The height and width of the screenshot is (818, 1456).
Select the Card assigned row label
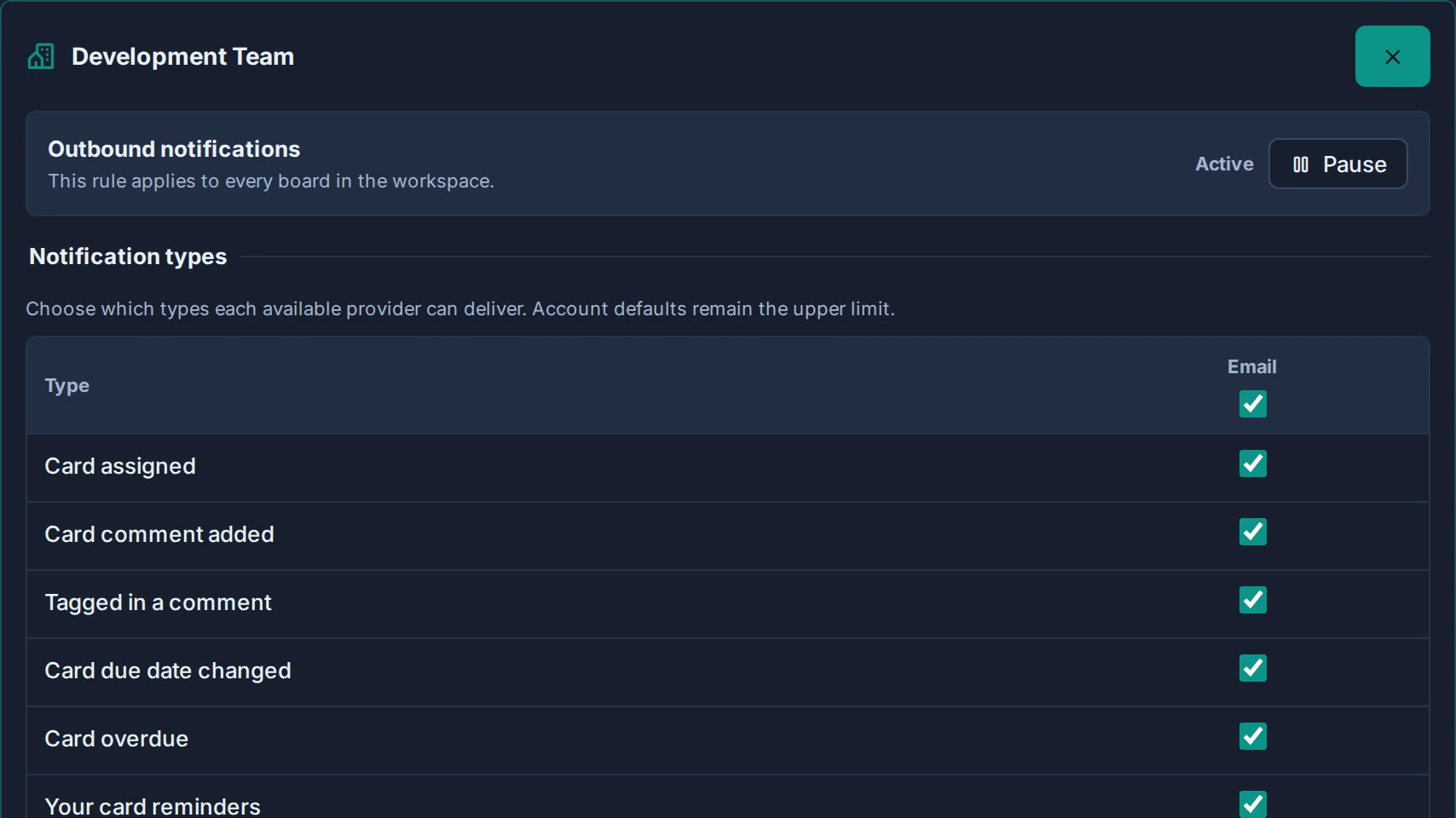(x=120, y=466)
